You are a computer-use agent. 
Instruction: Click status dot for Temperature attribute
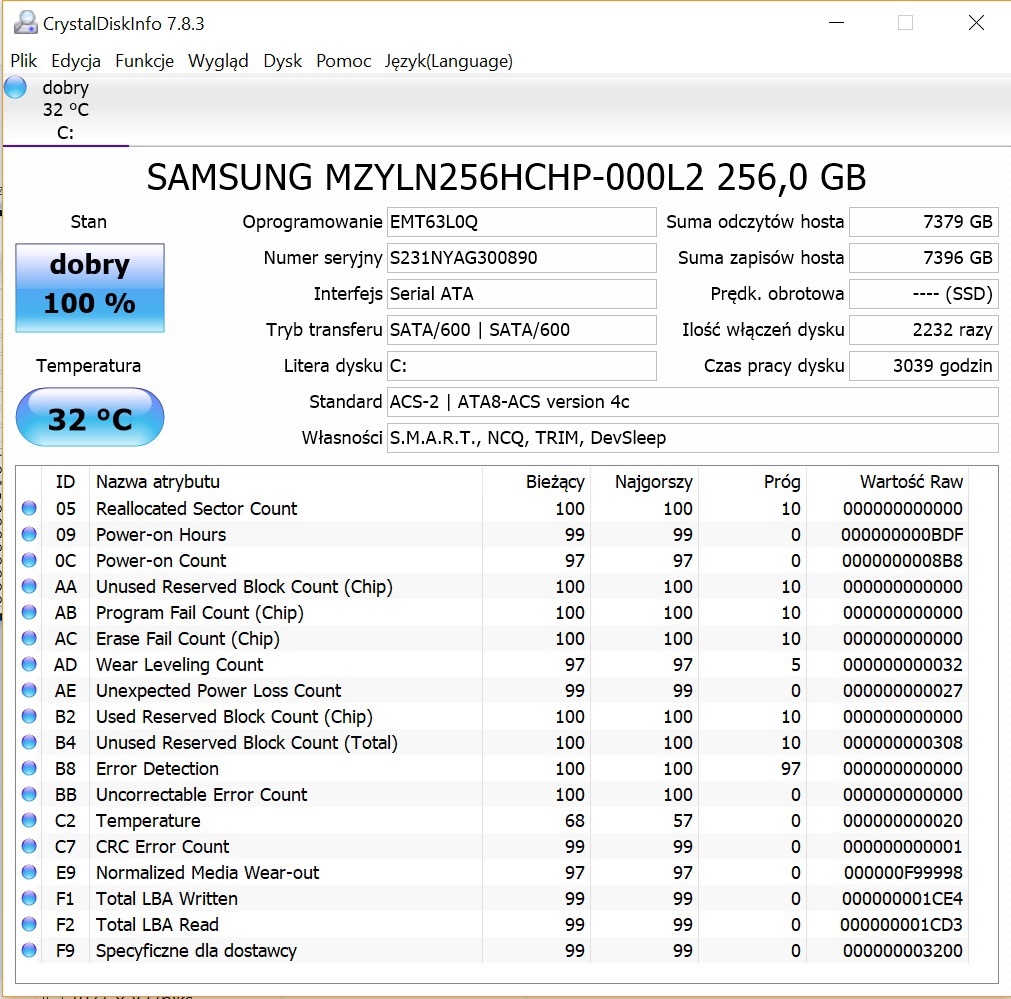(x=29, y=820)
